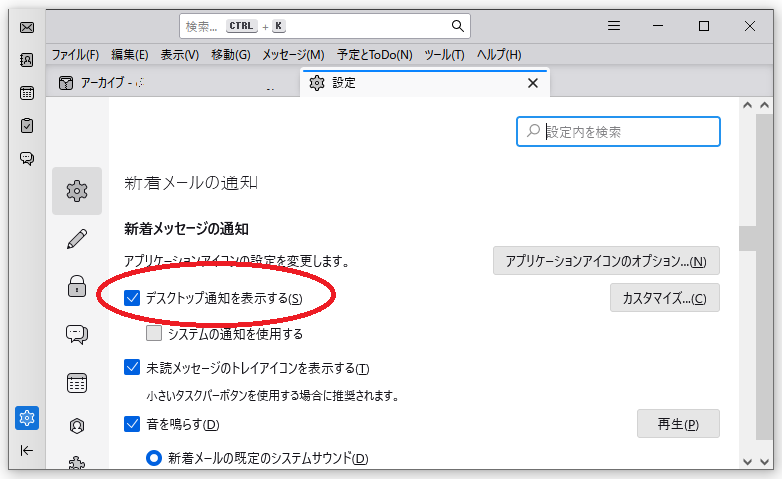Collapse the spaces toolbar with arrow icon

[27, 451]
